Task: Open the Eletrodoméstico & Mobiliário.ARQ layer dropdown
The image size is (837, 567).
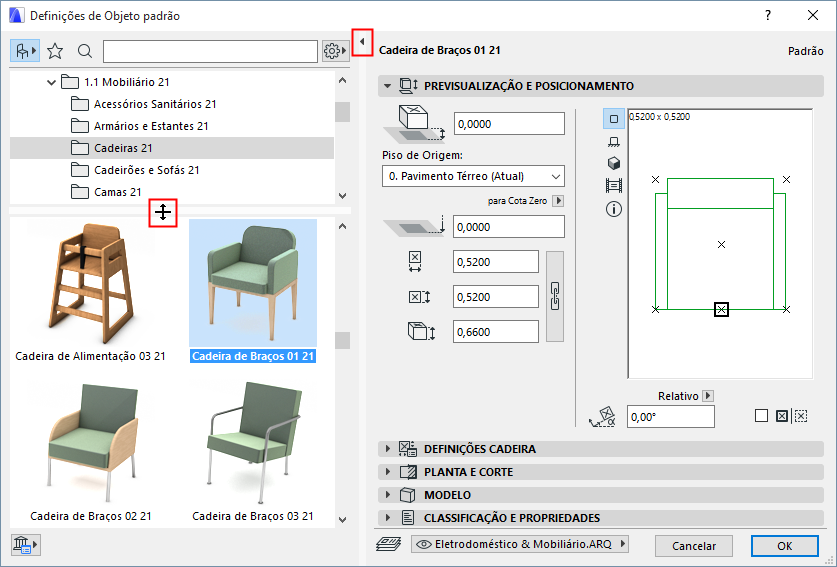Action: (x=519, y=544)
